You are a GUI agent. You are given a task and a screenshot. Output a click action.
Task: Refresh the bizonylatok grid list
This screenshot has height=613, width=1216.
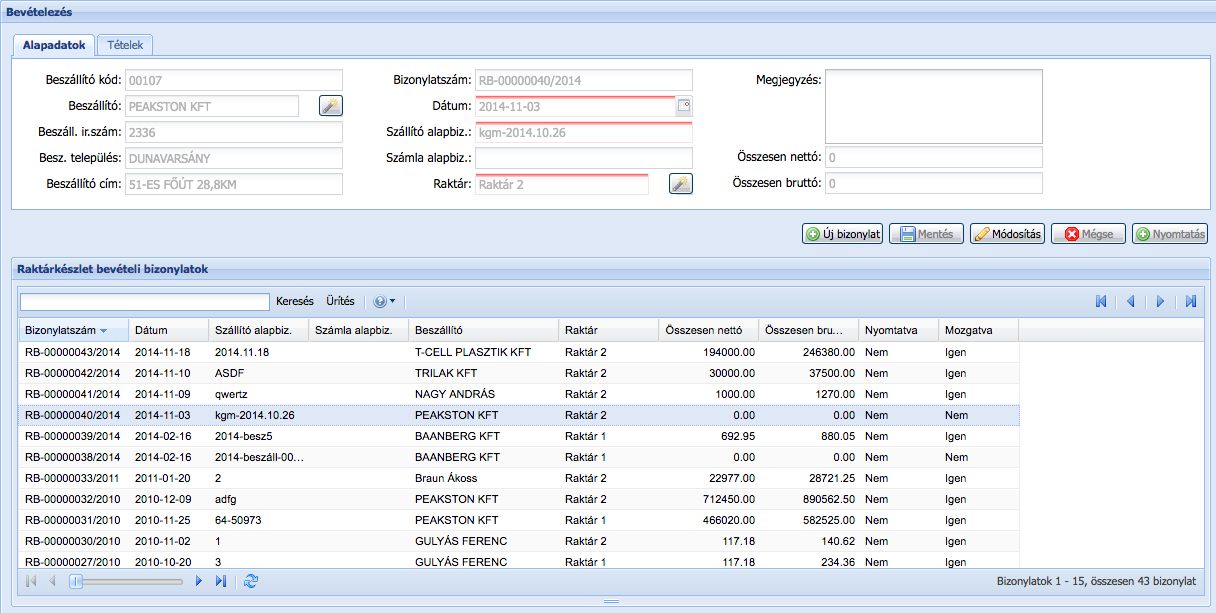(x=250, y=581)
